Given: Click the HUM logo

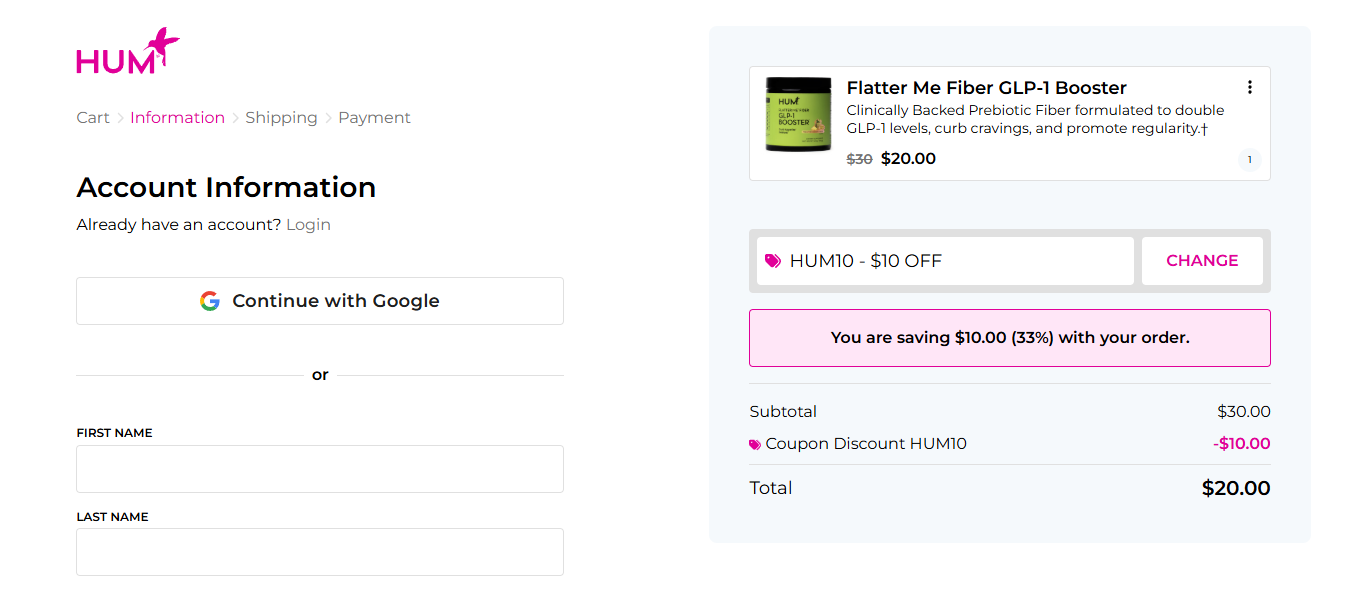Looking at the screenshot, I should click(127, 47).
